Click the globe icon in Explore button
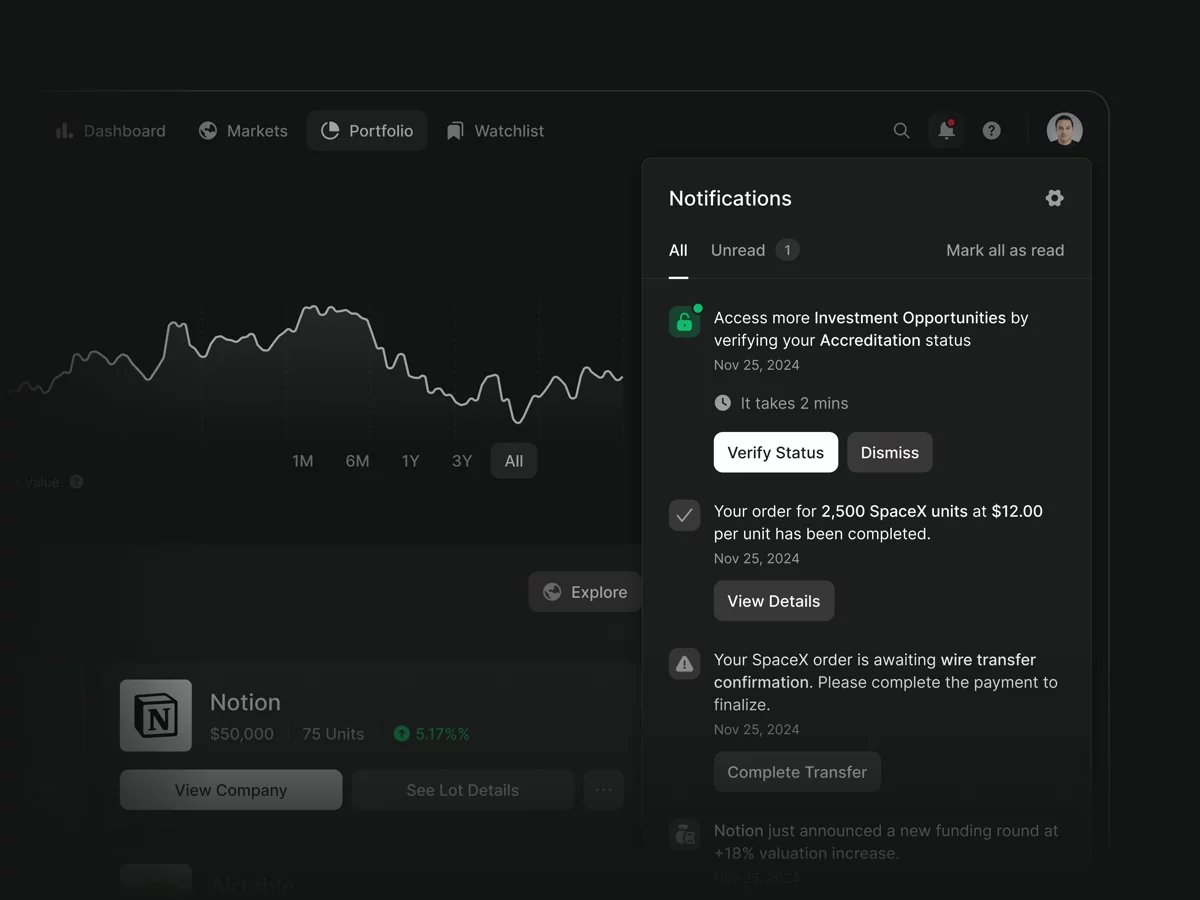The width and height of the screenshot is (1200, 900). 552,592
